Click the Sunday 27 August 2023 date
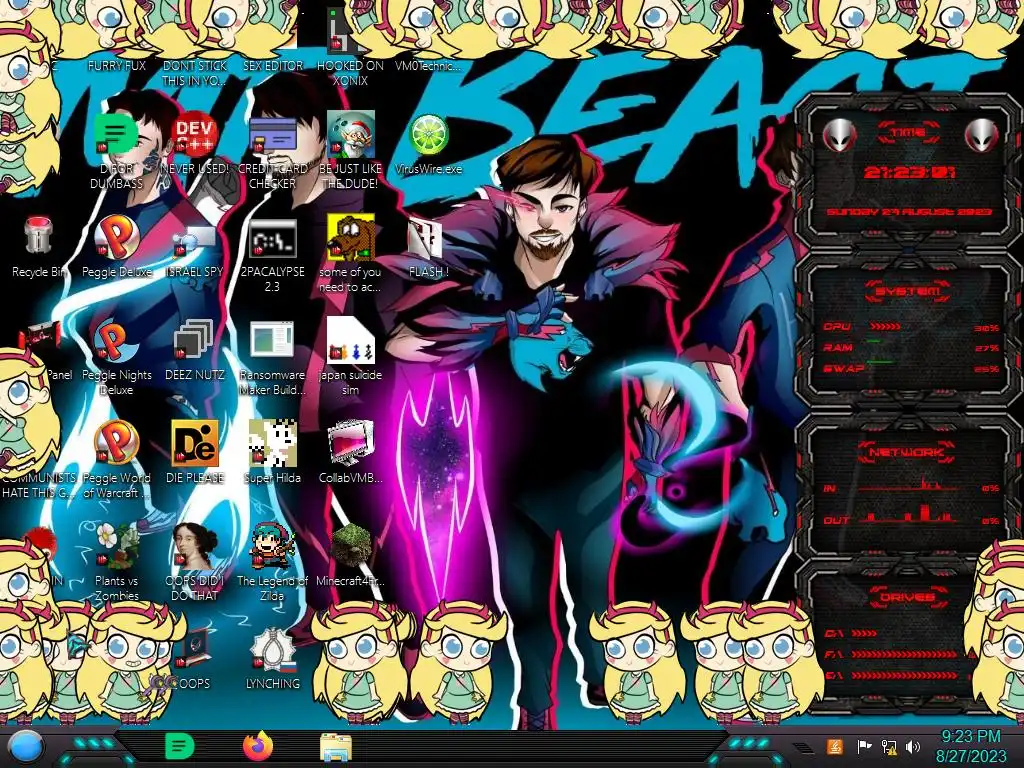The width and height of the screenshot is (1024, 768). point(910,212)
